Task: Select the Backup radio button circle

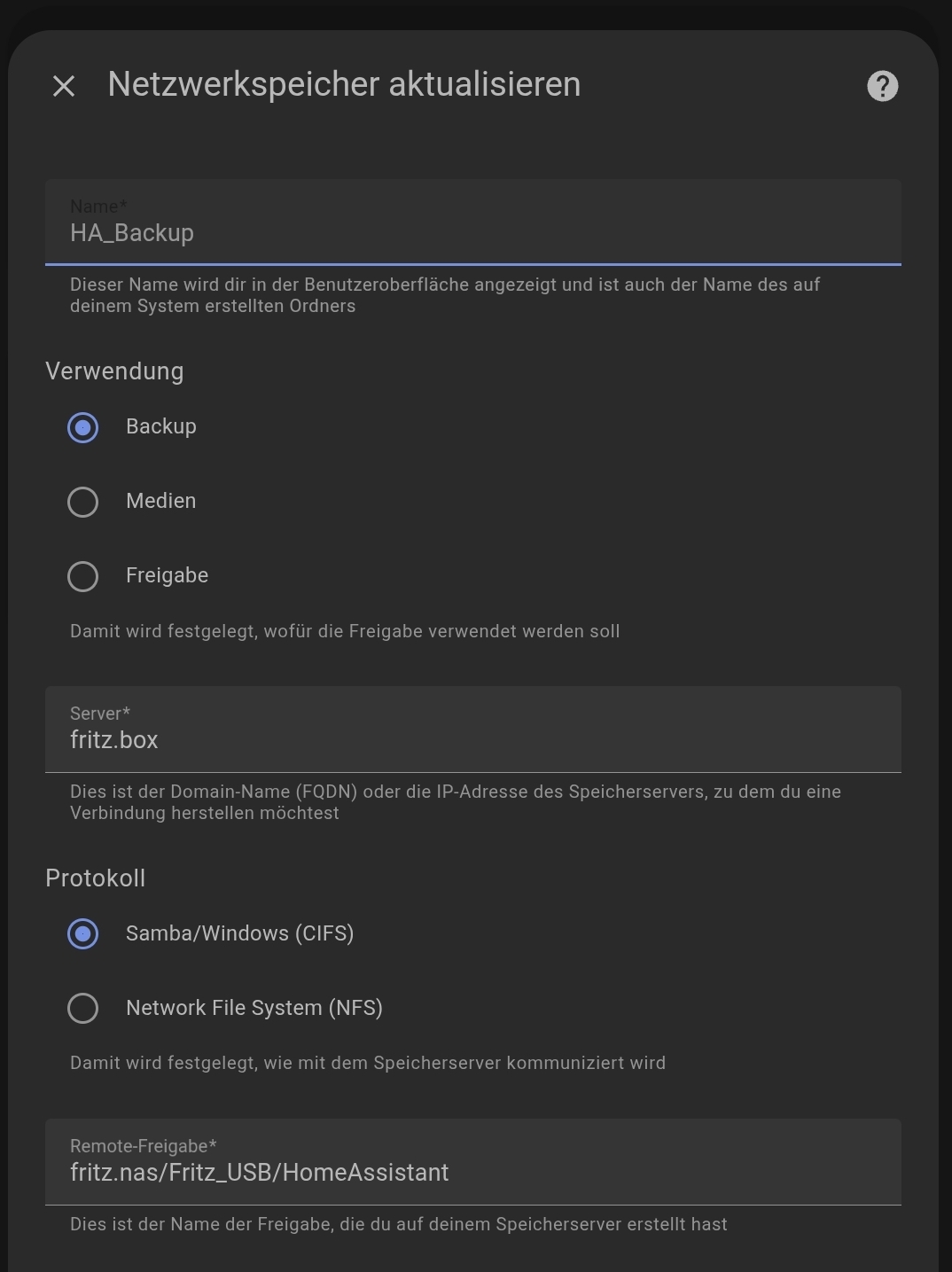Action: (x=83, y=427)
